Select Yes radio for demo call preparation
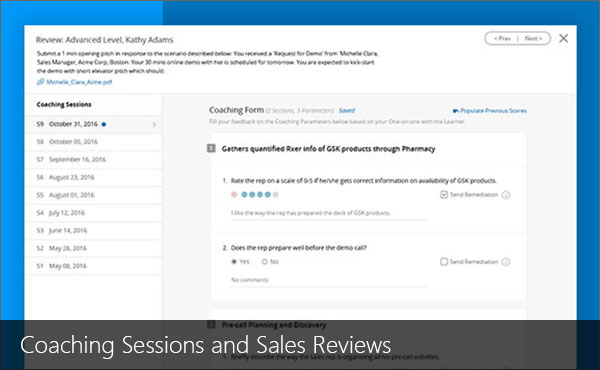This screenshot has height=370, width=600. [234, 262]
